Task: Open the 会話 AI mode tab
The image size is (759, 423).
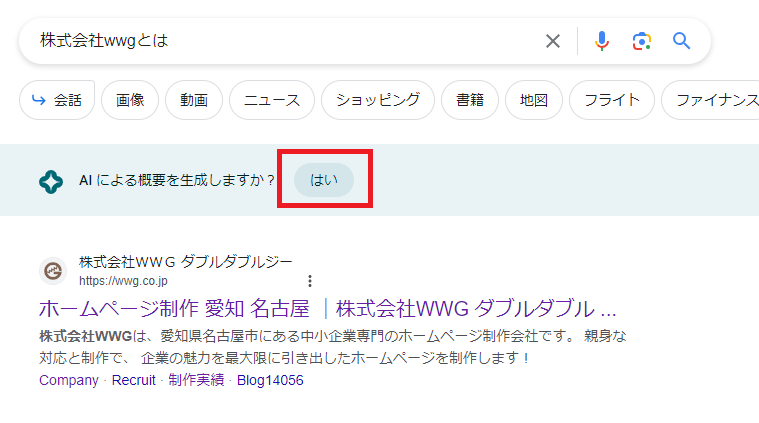Action: point(57,100)
